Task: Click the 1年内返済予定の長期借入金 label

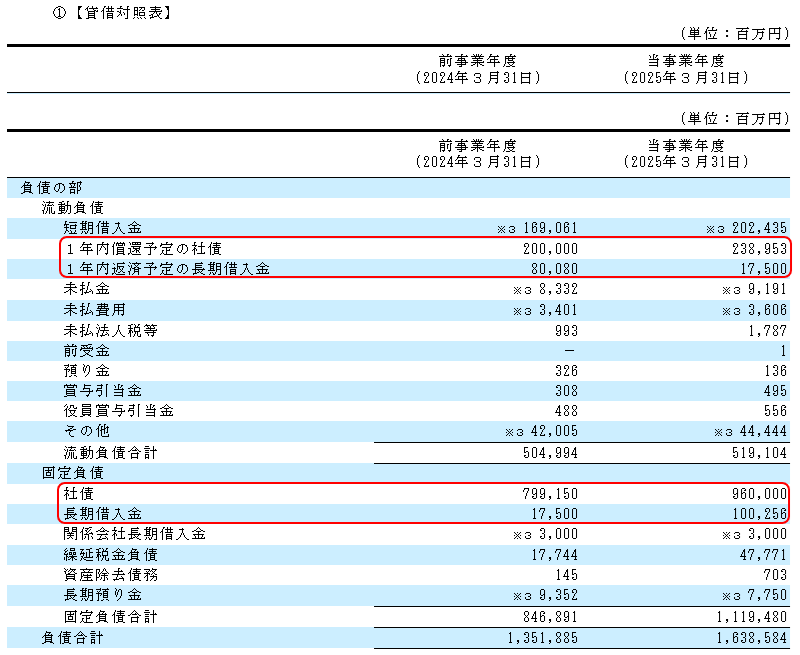Action: tap(167, 269)
